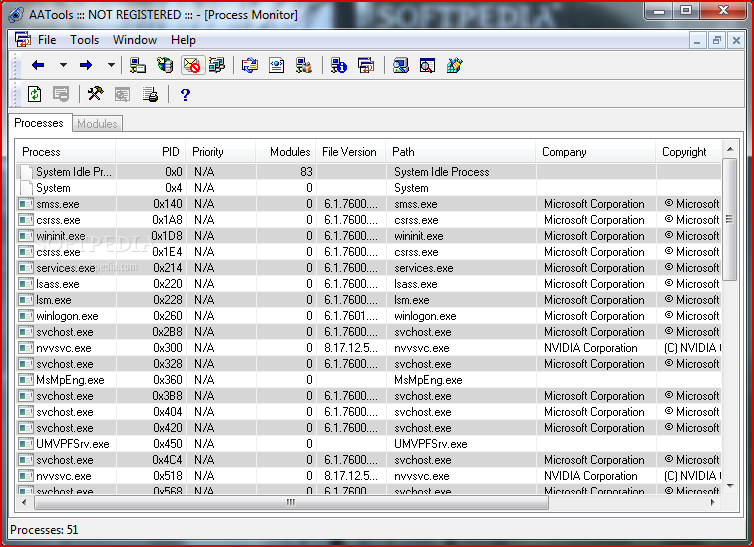This screenshot has height=547, width=754.
Task: Select the wininit.exe process name
Action: click(61, 236)
